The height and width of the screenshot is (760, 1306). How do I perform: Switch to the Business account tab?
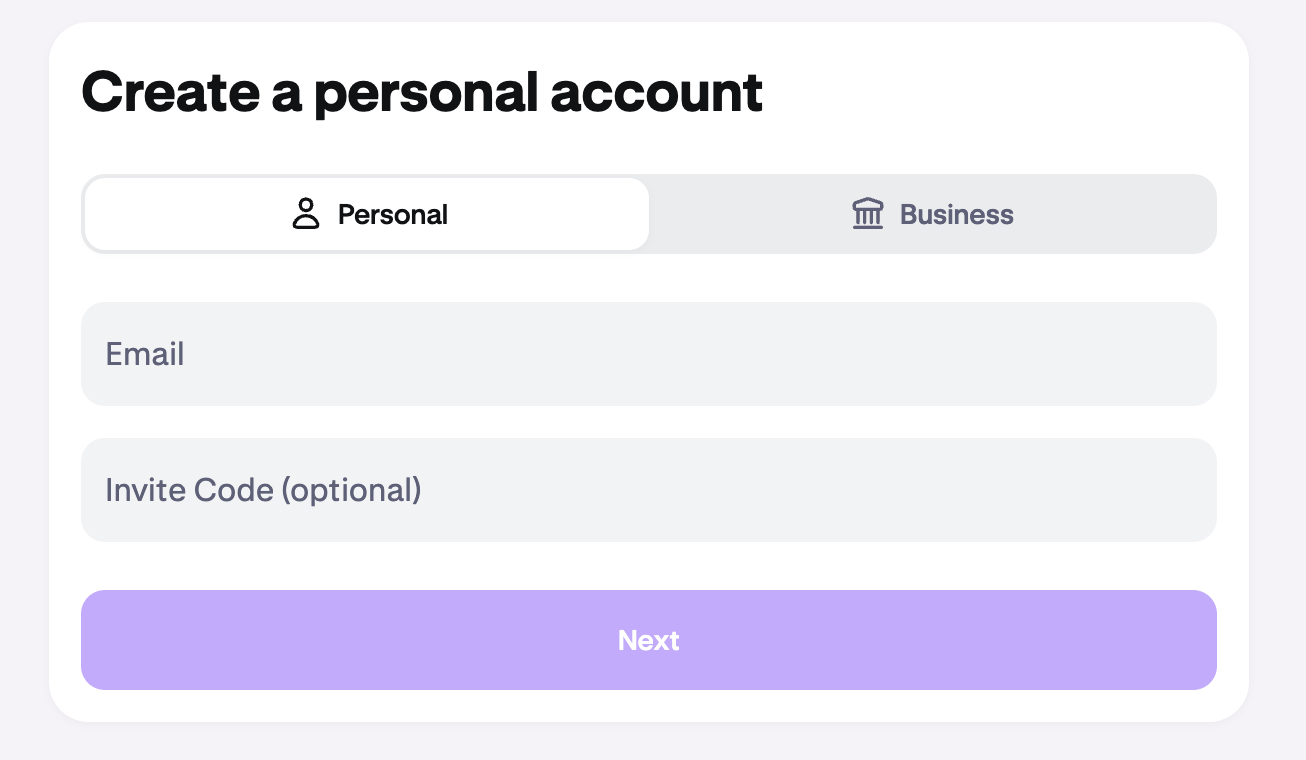click(x=932, y=214)
